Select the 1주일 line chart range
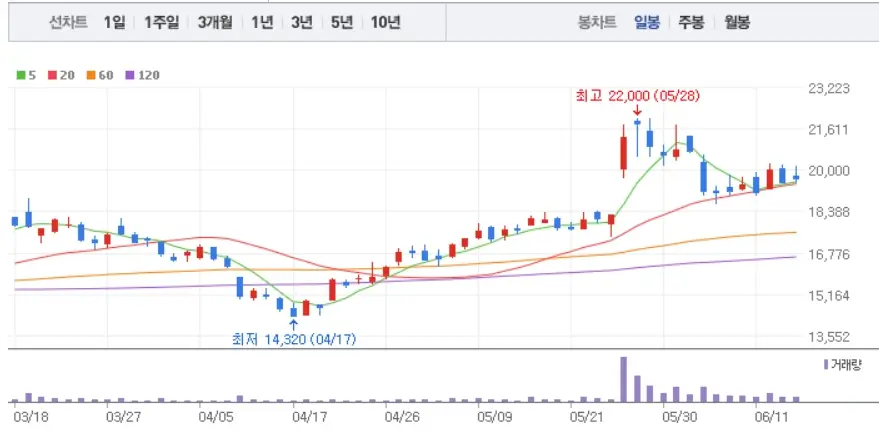879x437 pixels. point(161,22)
